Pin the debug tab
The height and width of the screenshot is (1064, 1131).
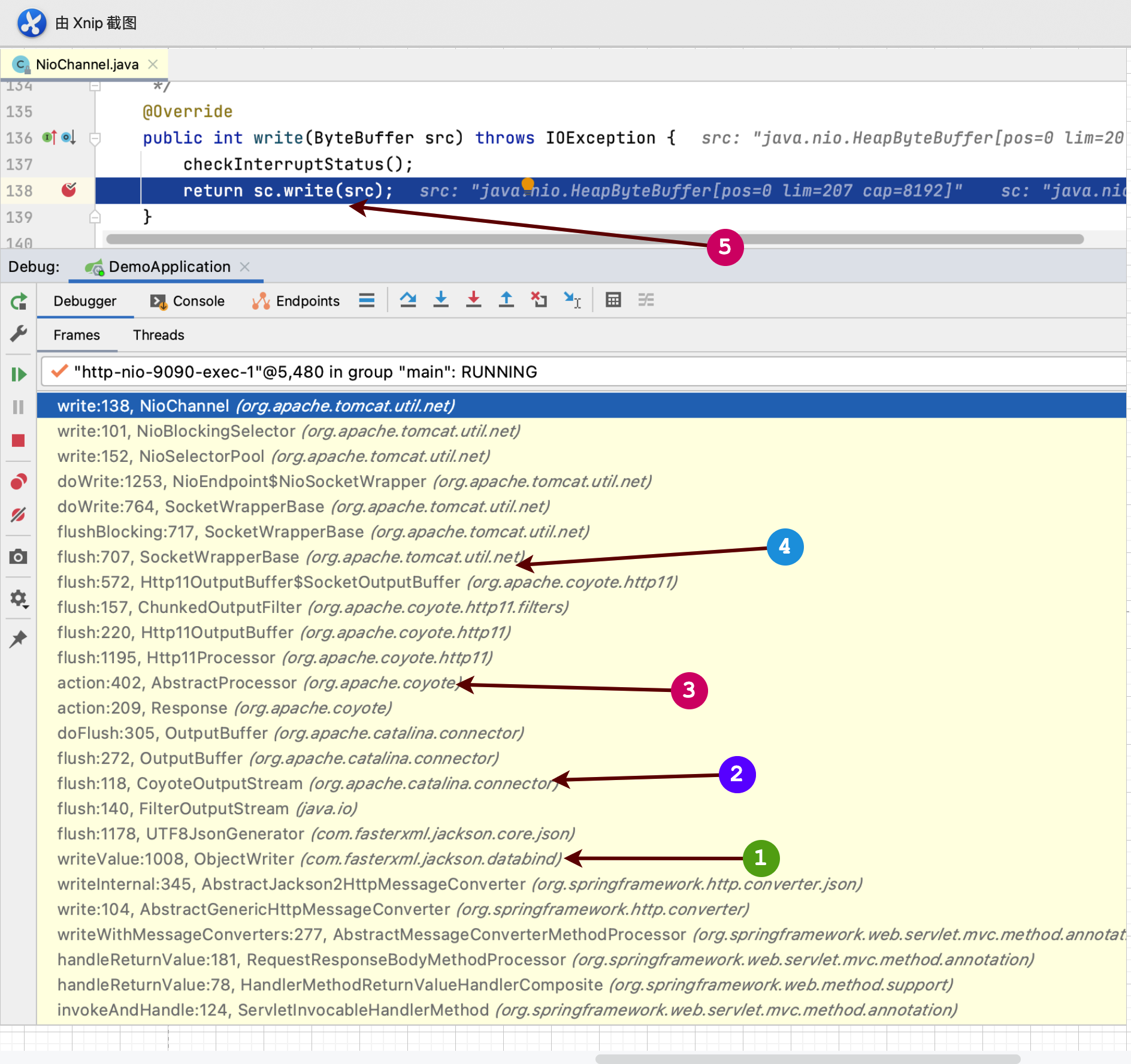point(19,639)
